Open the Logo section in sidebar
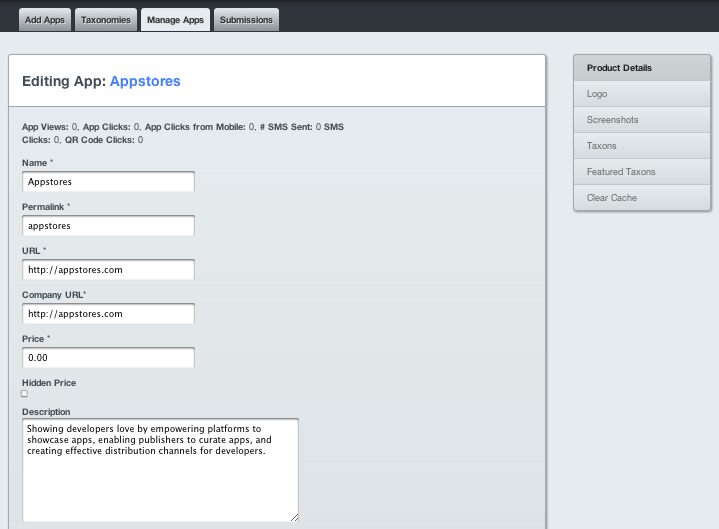The height and width of the screenshot is (529, 719). (x=642, y=94)
